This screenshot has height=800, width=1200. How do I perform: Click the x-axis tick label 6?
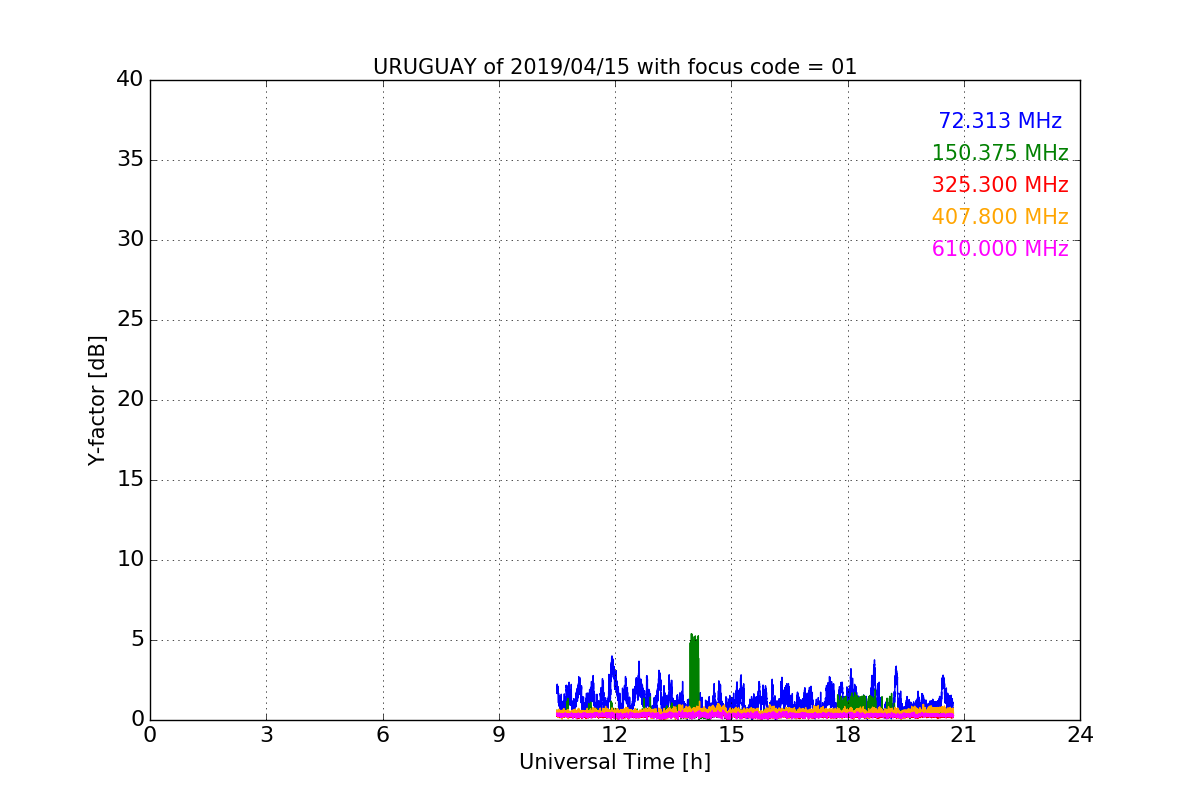coord(383,735)
